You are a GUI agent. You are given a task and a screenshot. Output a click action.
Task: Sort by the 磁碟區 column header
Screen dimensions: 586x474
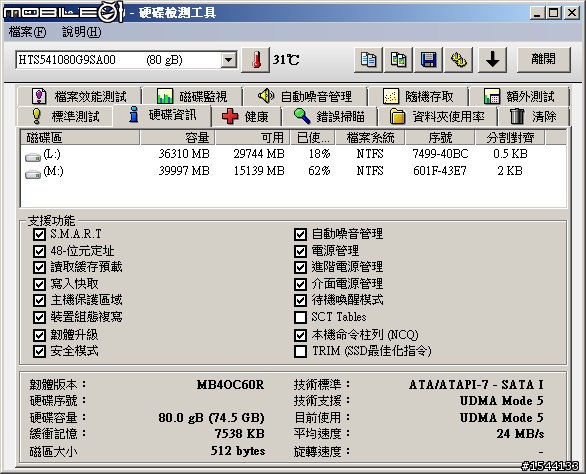[80, 138]
